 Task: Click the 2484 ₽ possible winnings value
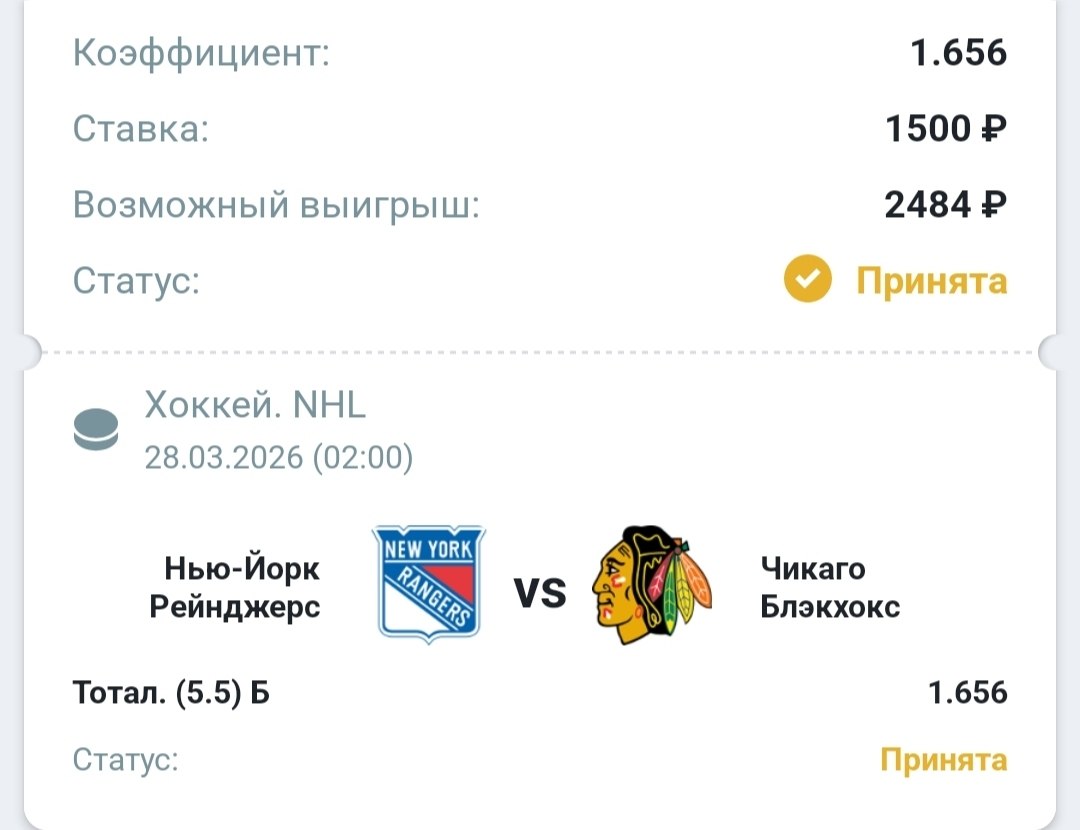tap(945, 205)
